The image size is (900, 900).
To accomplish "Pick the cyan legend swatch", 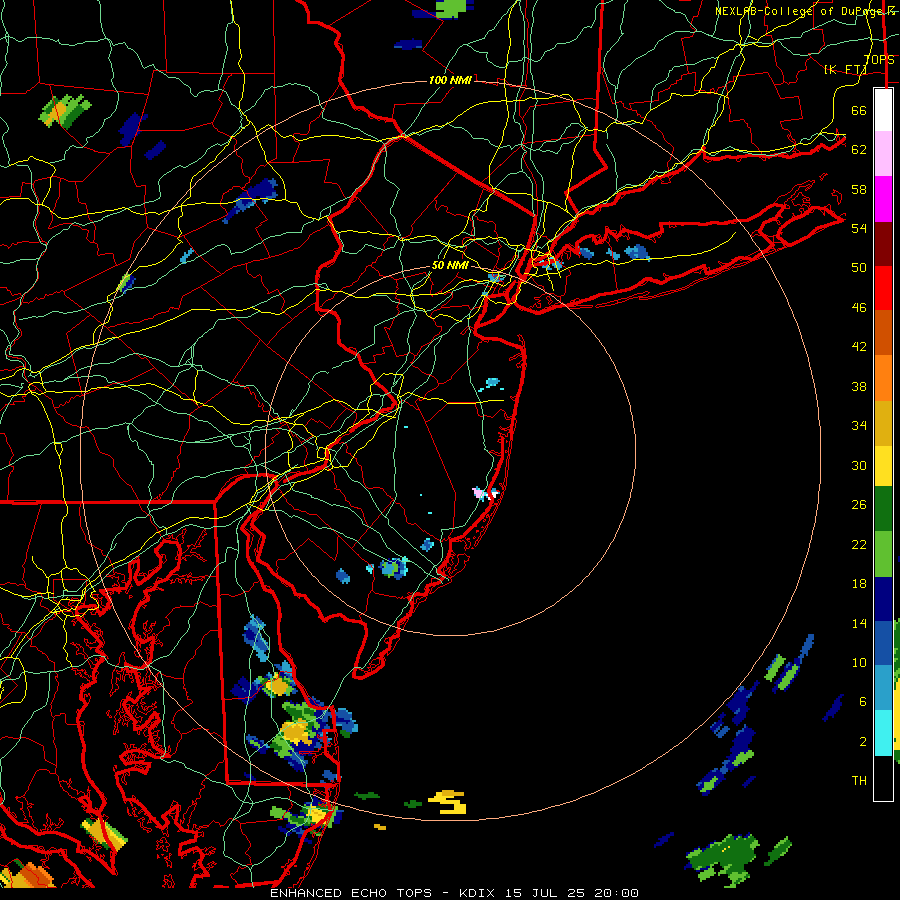I will coord(883,733).
